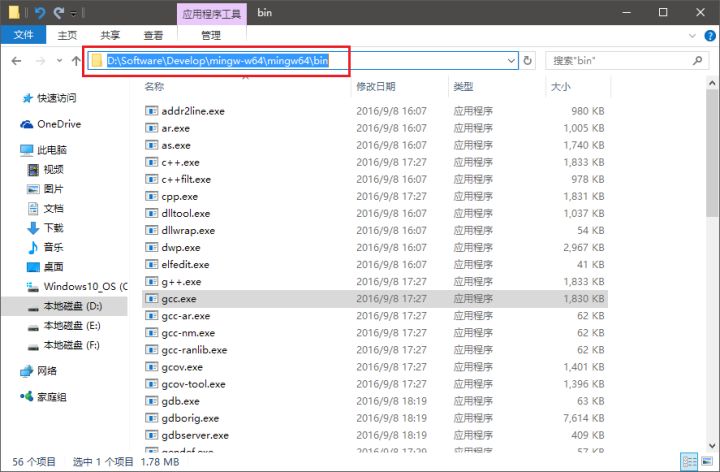720x472 pixels.
Task: Select the dwp.exe file icon
Action: 152,247
